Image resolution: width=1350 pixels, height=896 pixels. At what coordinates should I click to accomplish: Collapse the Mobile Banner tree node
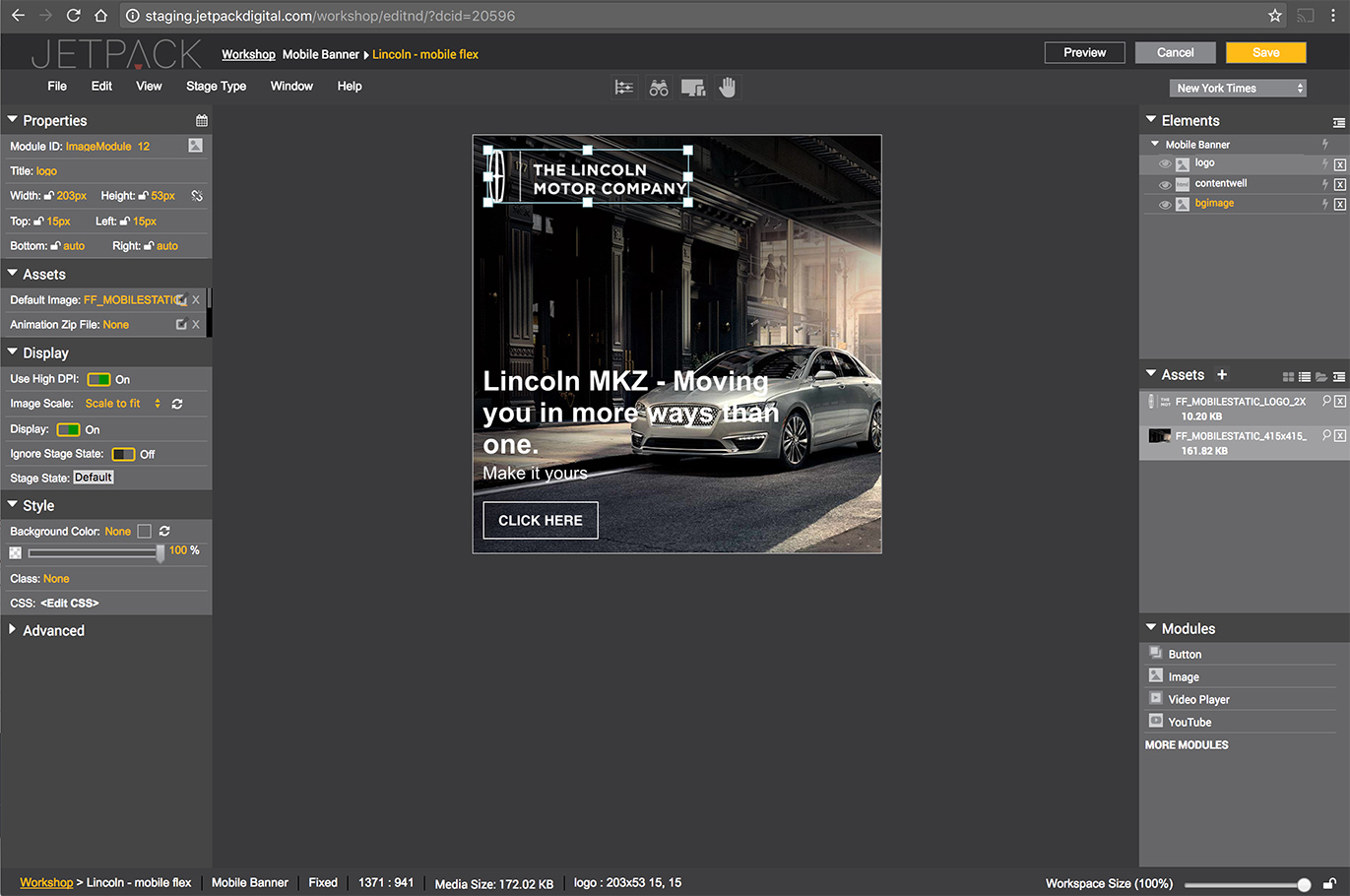[x=1156, y=144]
